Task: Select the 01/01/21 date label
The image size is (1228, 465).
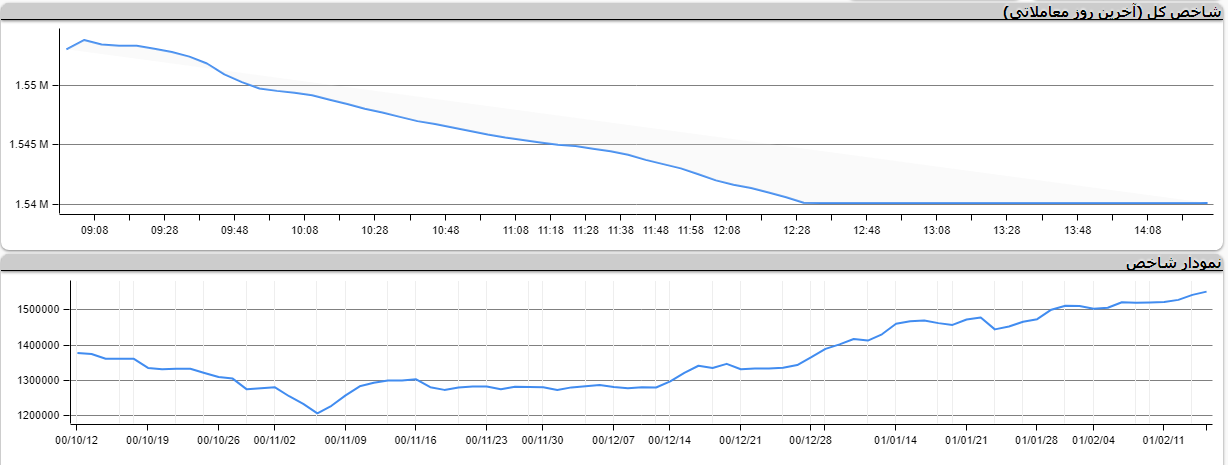Action: 966,439
